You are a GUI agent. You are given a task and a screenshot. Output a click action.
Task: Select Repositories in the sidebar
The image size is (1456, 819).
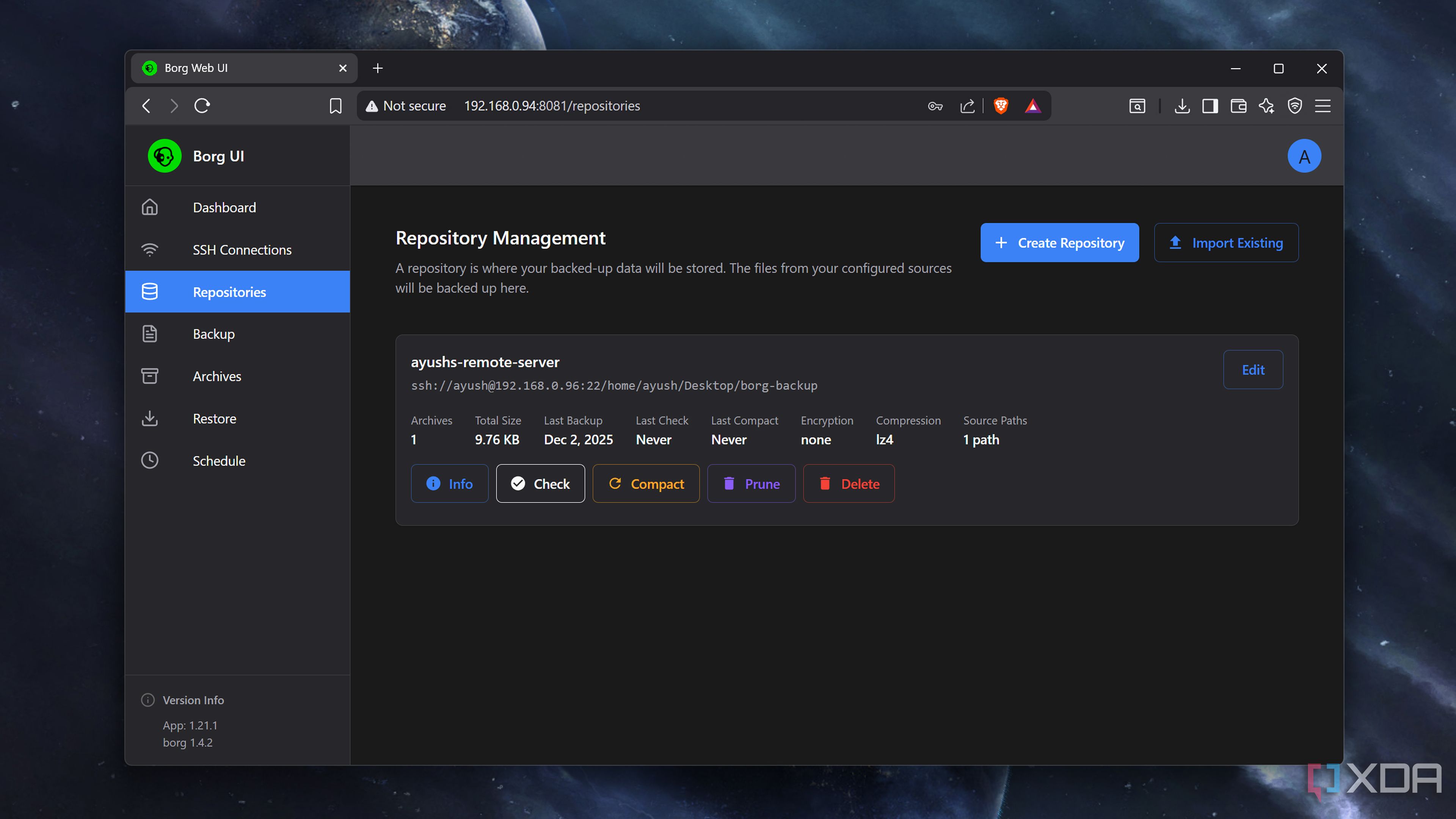click(x=237, y=292)
